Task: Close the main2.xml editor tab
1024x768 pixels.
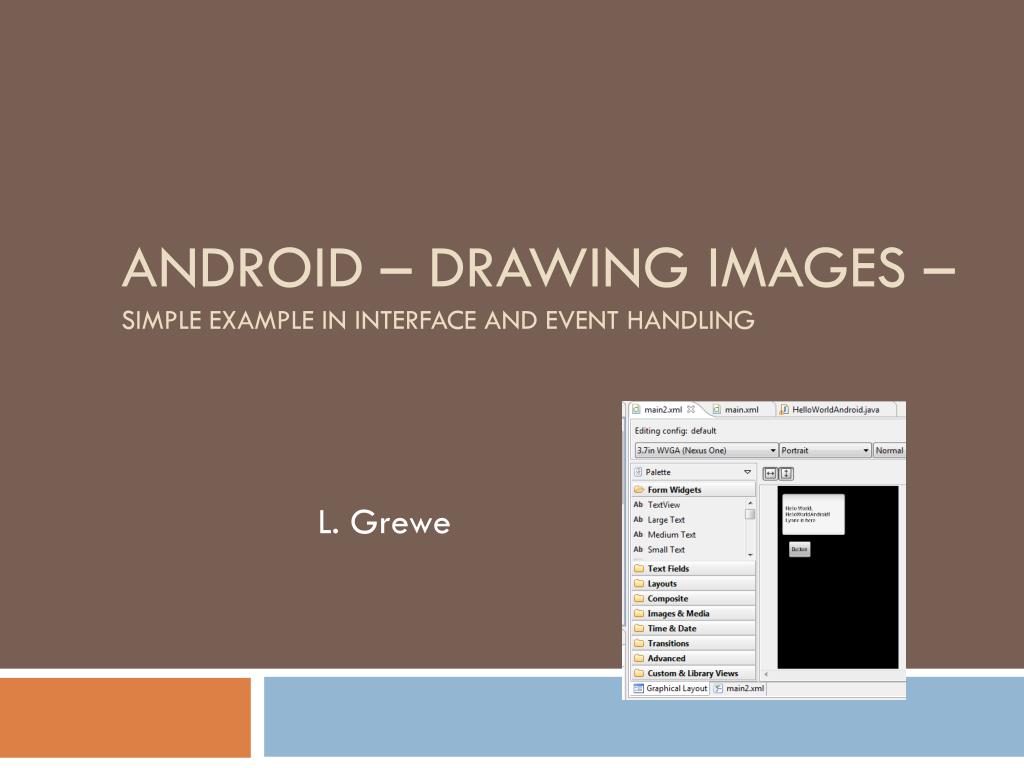Action: 691,409
